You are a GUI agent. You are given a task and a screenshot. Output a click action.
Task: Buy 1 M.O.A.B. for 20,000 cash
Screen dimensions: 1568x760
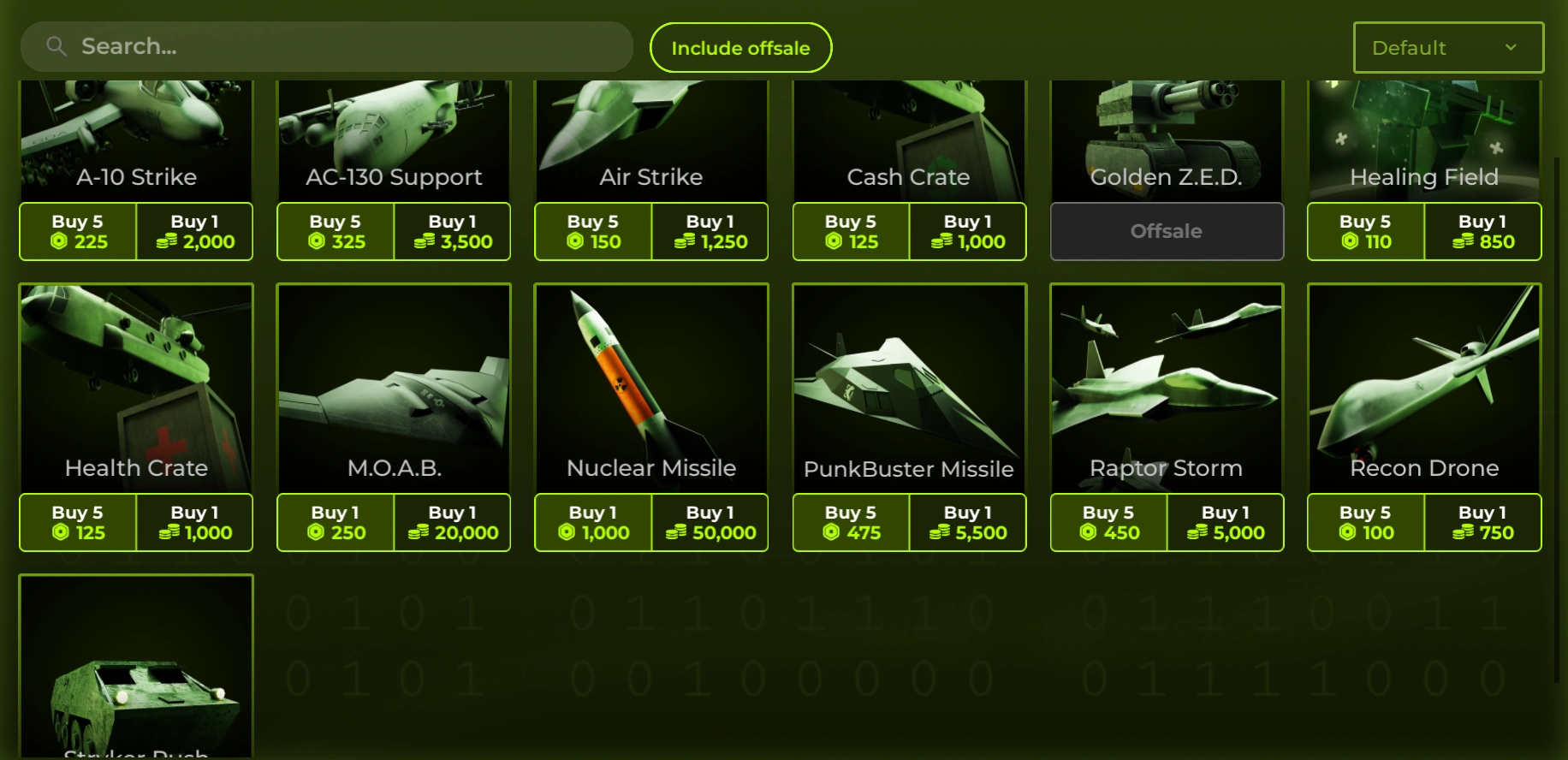click(452, 522)
